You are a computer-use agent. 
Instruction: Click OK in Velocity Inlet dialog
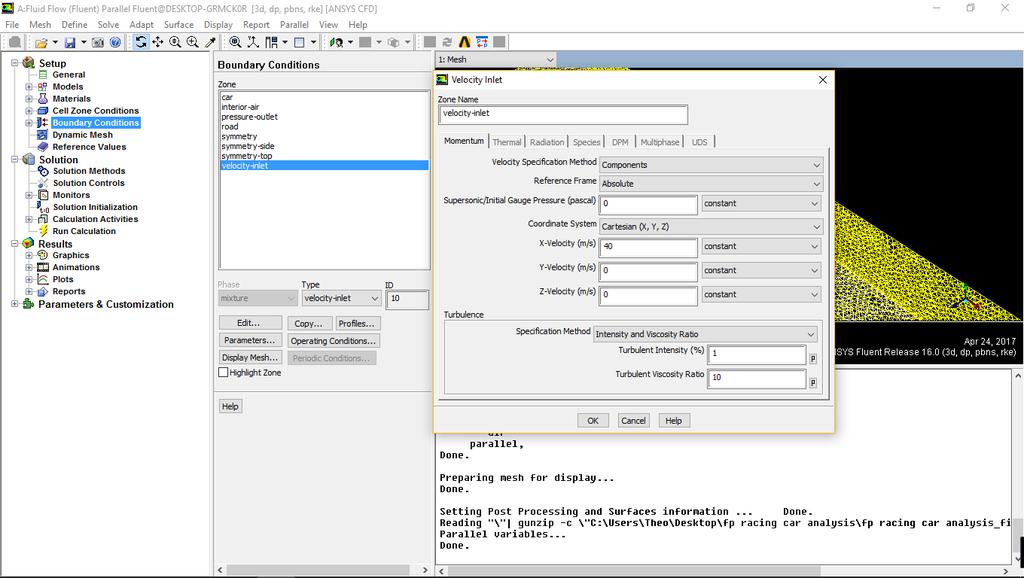point(593,421)
